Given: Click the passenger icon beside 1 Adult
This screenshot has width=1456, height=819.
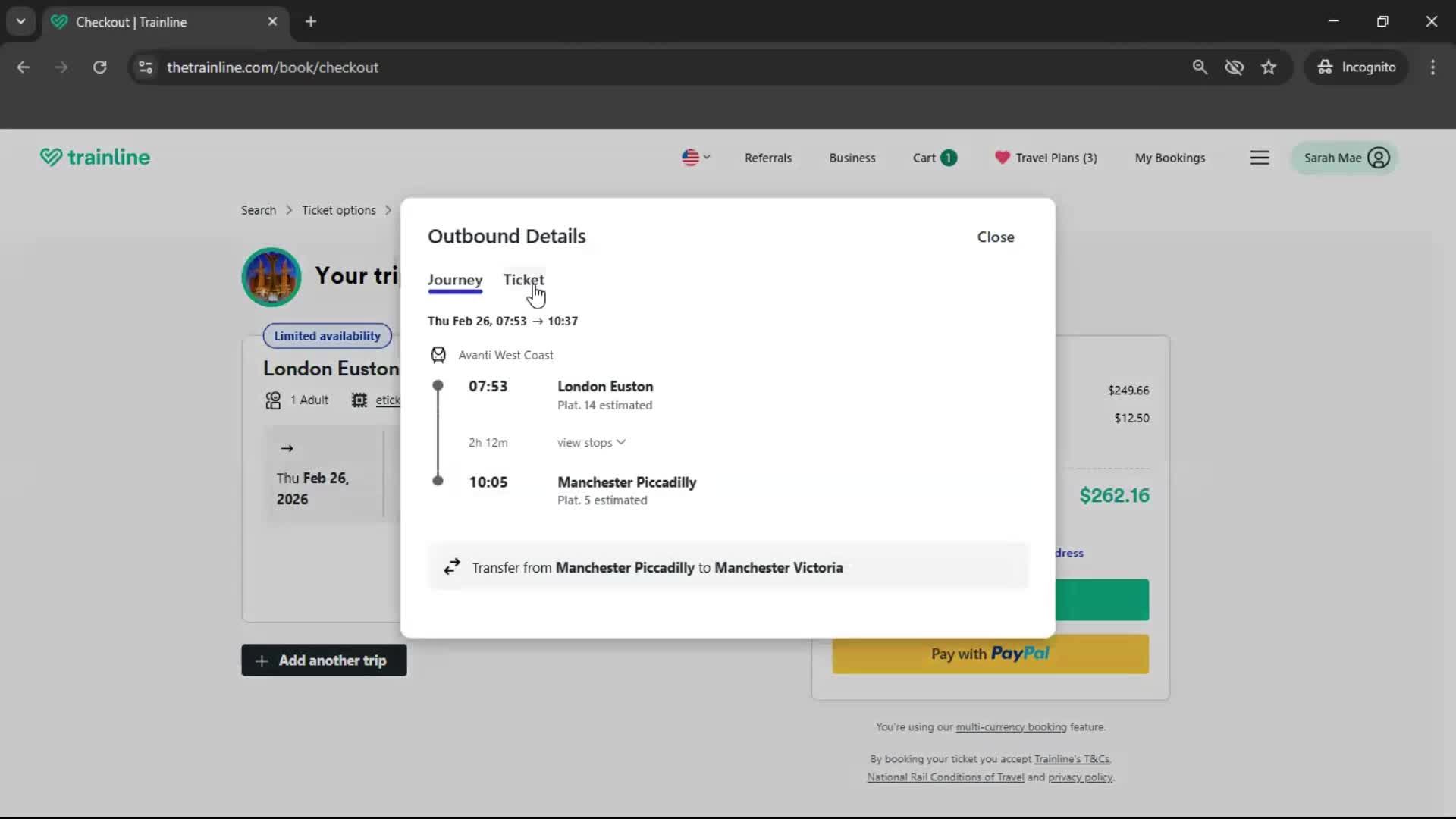Looking at the screenshot, I should pyautogui.click(x=275, y=400).
